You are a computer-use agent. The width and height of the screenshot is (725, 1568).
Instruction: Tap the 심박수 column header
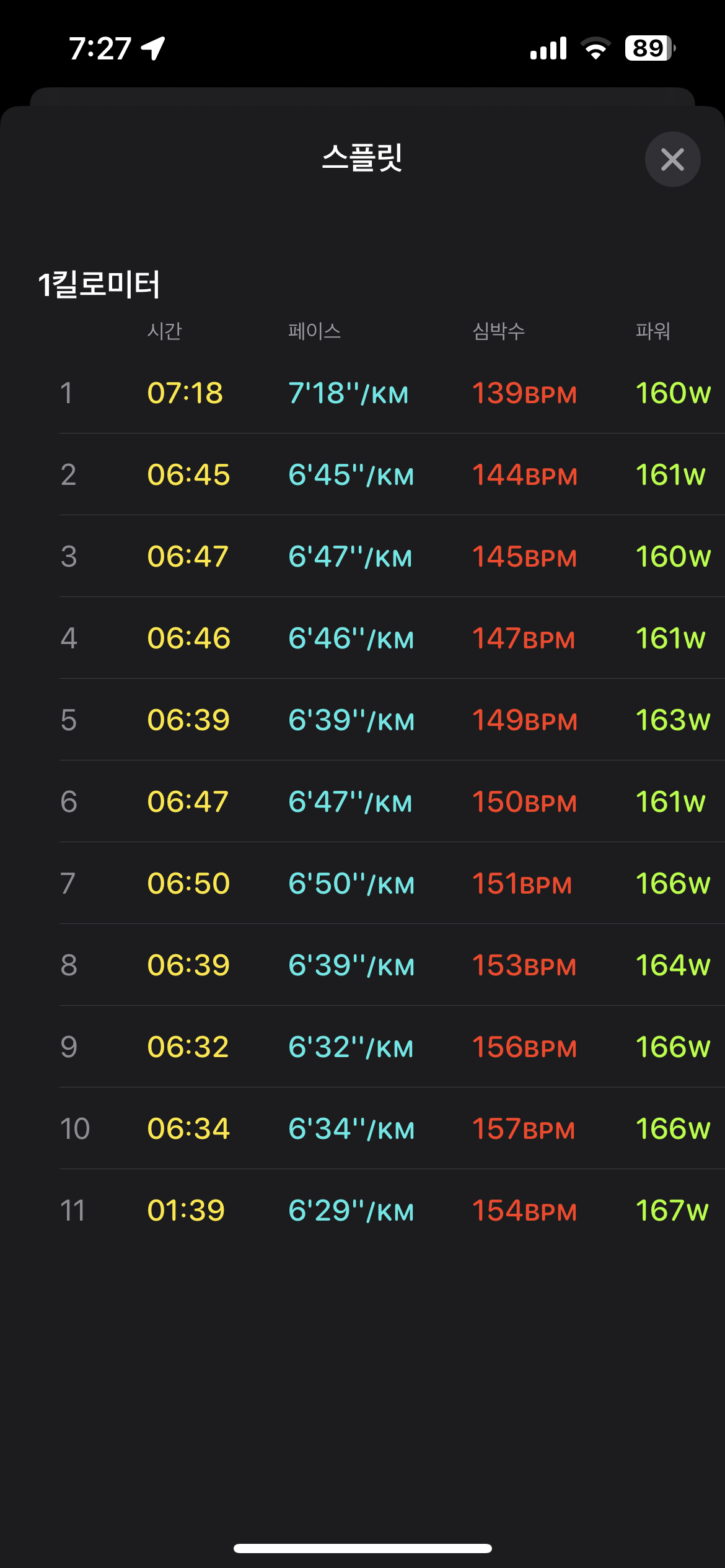coord(498,331)
